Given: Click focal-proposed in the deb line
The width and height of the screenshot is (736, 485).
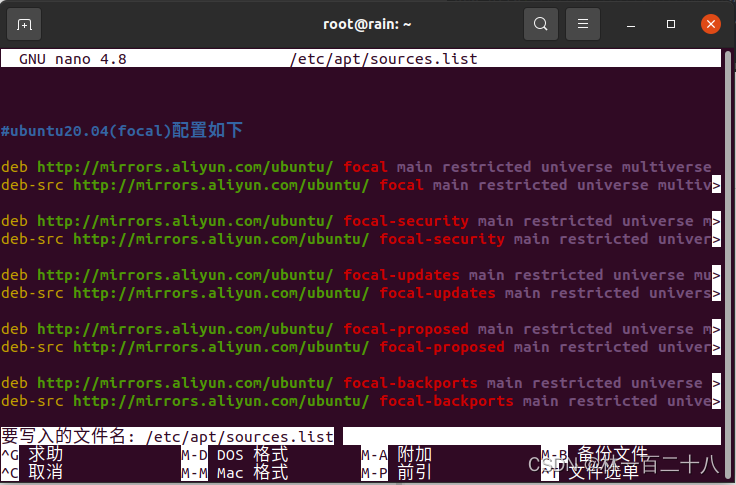Looking at the screenshot, I should 406,329.
